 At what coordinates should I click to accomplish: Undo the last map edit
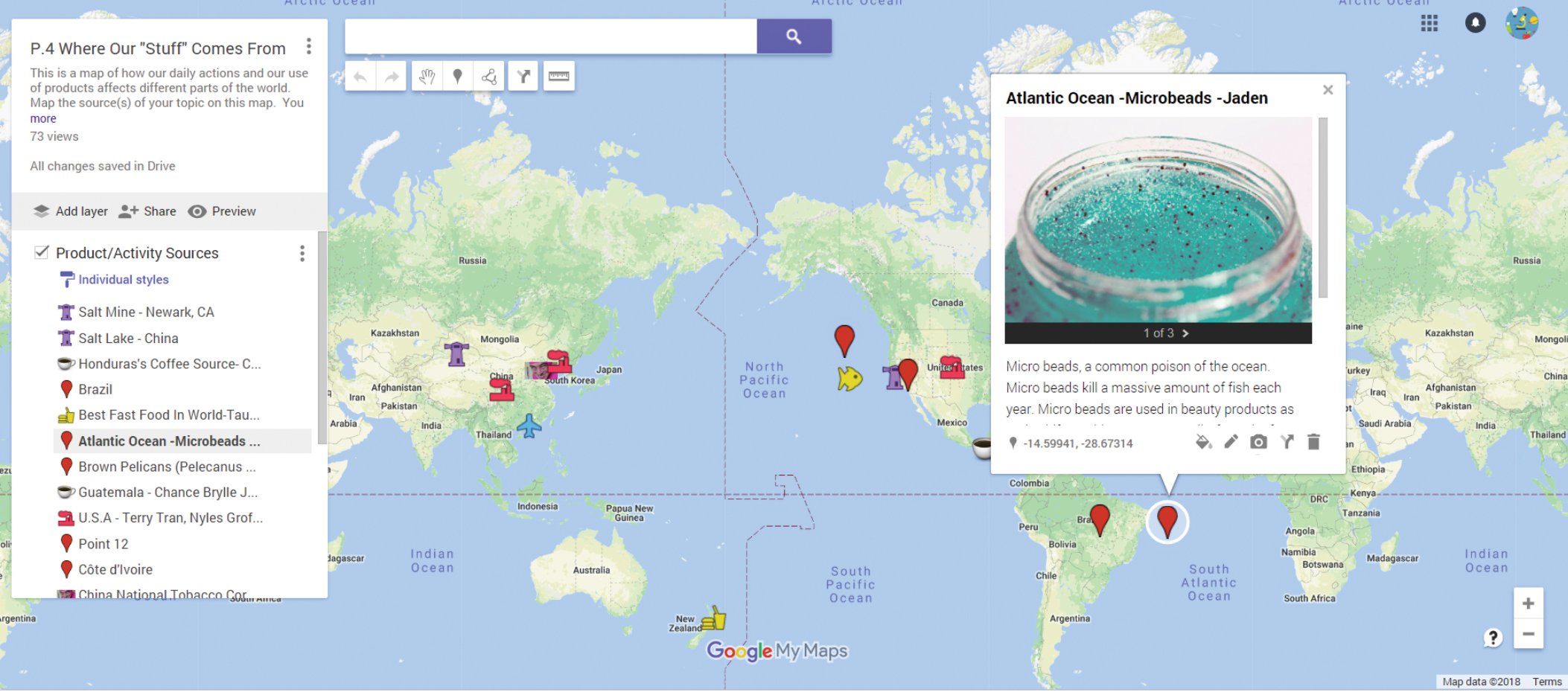pos(360,76)
